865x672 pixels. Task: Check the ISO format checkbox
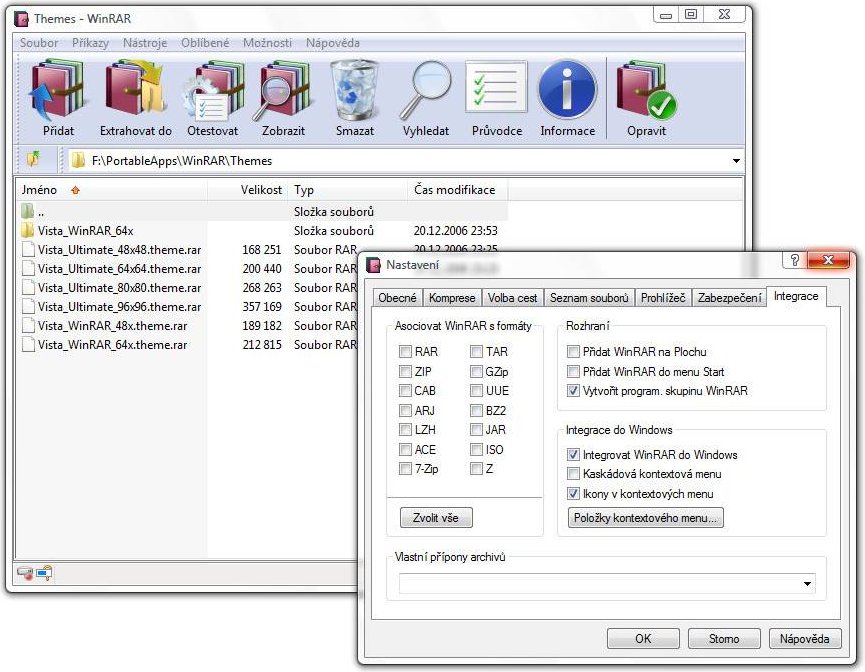[477, 450]
